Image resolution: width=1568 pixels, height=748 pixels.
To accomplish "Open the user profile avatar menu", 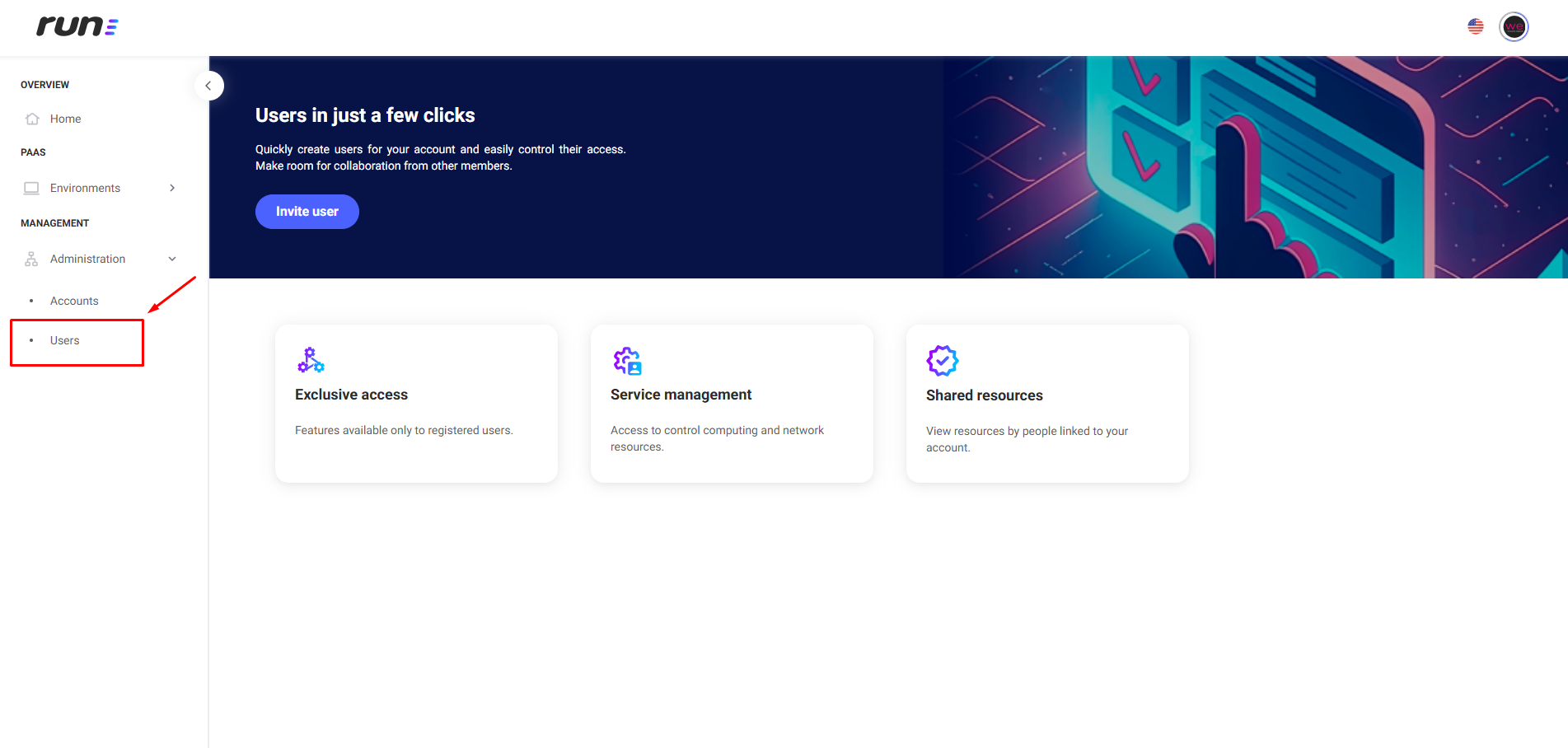I will pyautogui.click(x=1514, y=26).
